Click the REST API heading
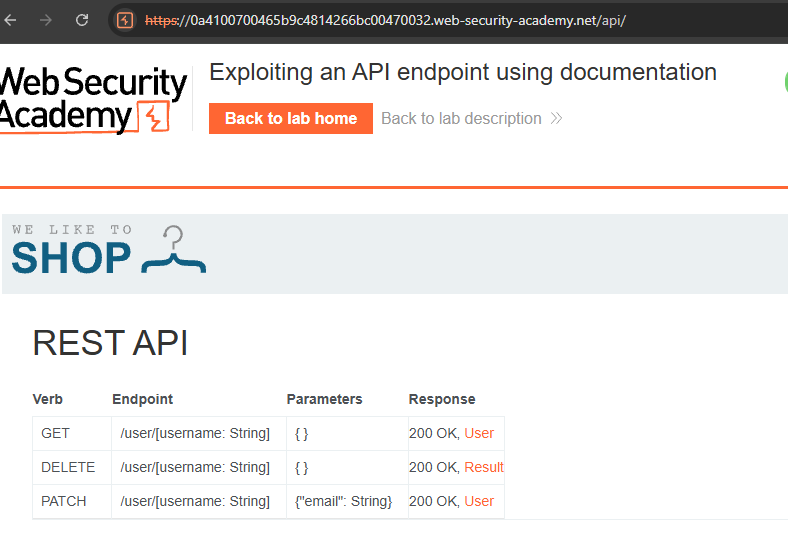788x544 pixels. 111,343
